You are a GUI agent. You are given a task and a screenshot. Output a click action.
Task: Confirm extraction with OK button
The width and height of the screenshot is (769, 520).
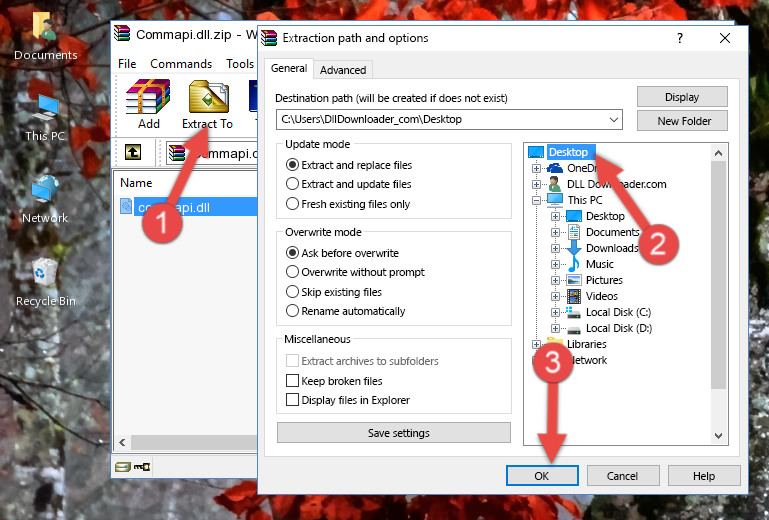542,476
